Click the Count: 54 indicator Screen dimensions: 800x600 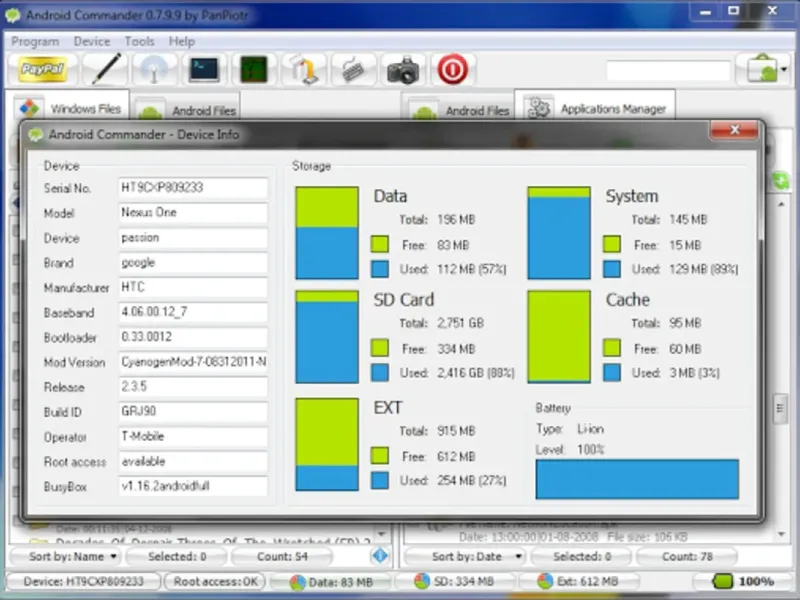click(282, 556)
